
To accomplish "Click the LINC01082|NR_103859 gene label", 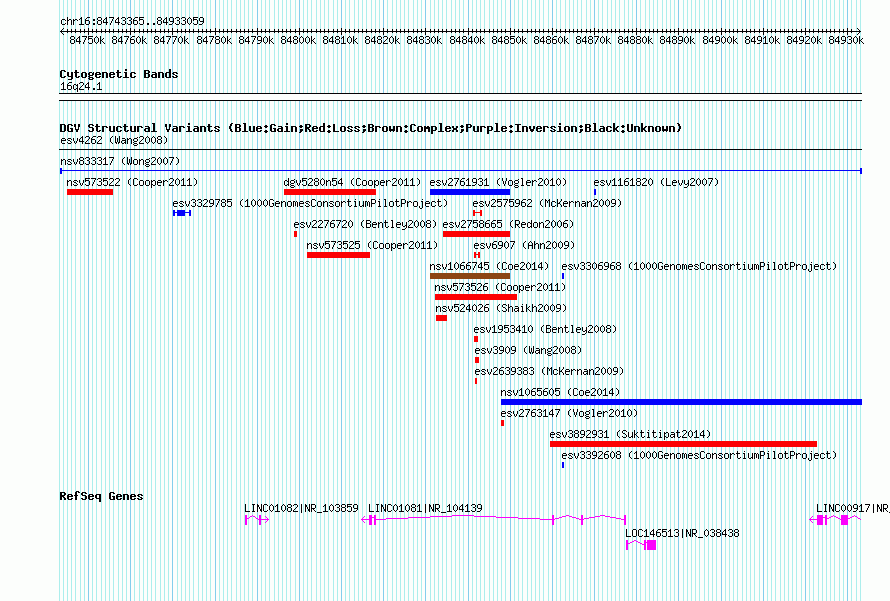I will pos(301,508).
